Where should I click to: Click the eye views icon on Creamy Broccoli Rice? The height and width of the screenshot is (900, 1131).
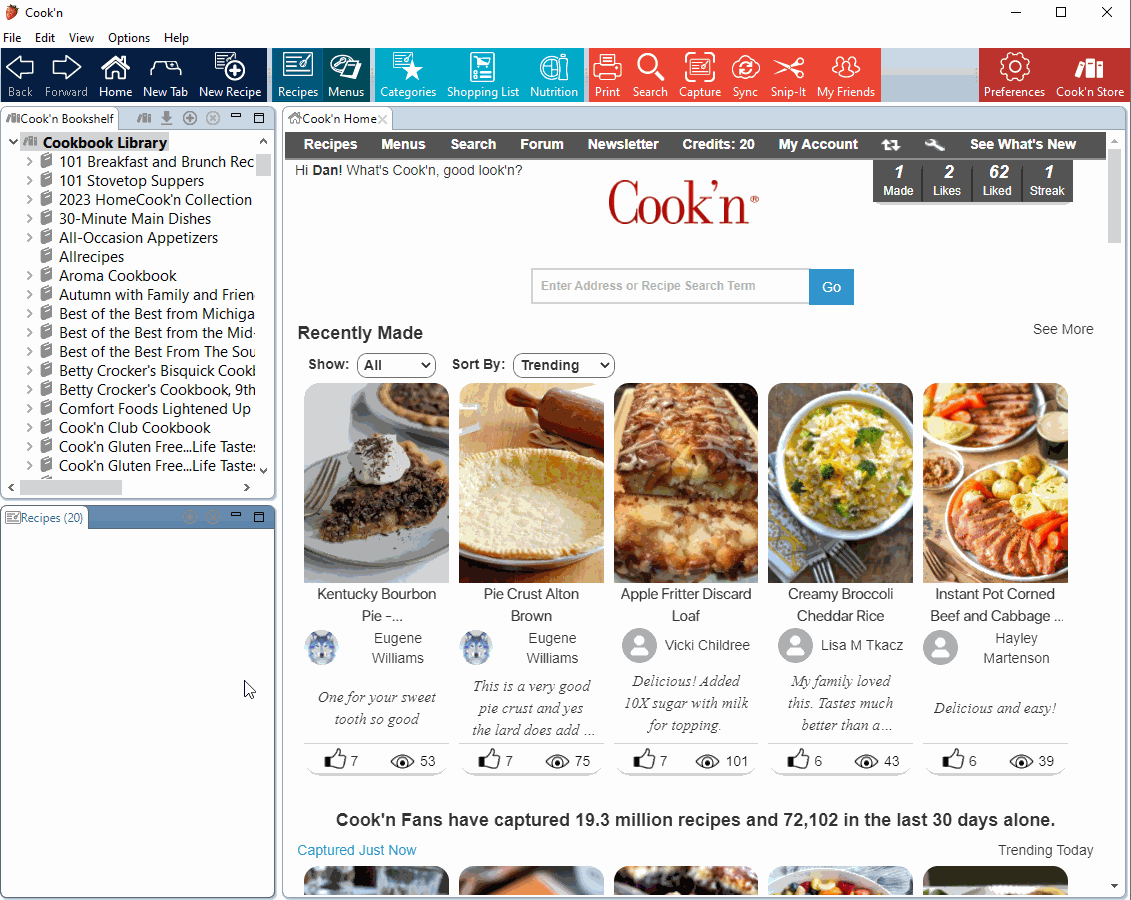click(x=866, y=762)
